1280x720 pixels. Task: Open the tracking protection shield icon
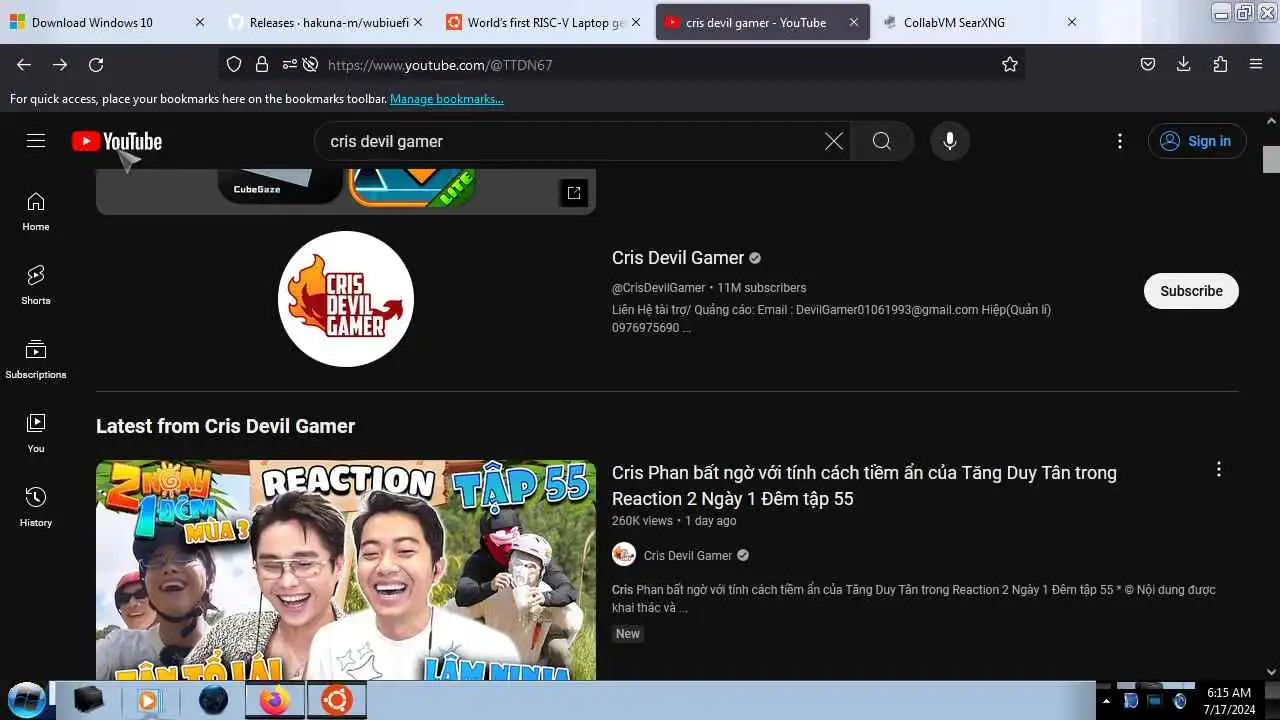[234, 64]
